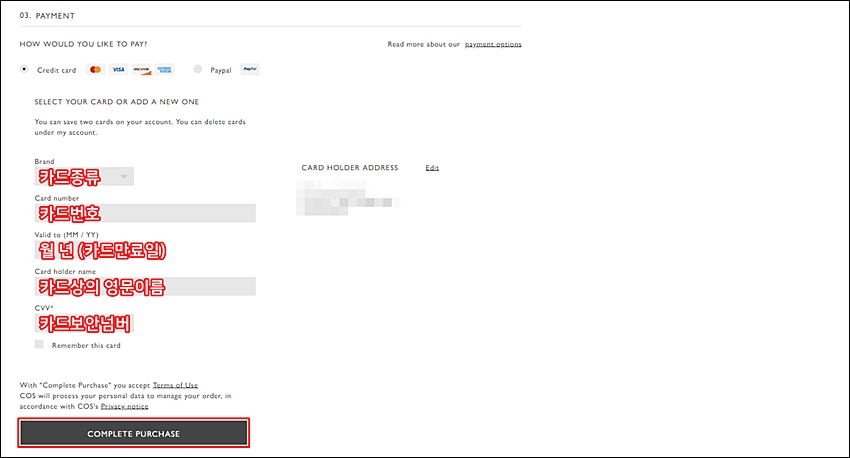This screenshot has height=458, width=850.
Task: Click the Complete Purchase button
Action: 133,433
